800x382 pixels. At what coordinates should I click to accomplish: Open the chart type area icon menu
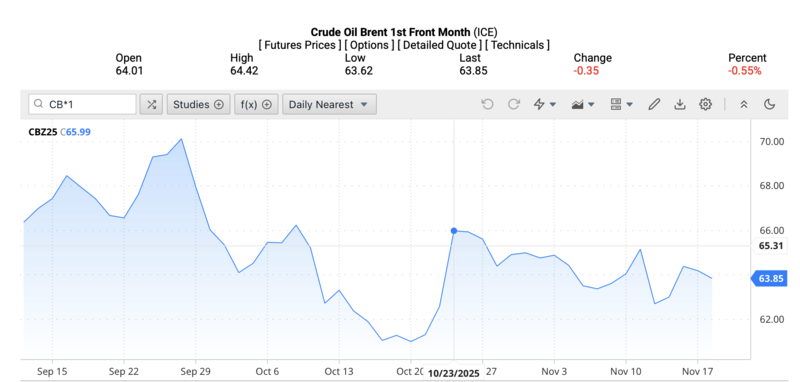(x=583, y=105)
